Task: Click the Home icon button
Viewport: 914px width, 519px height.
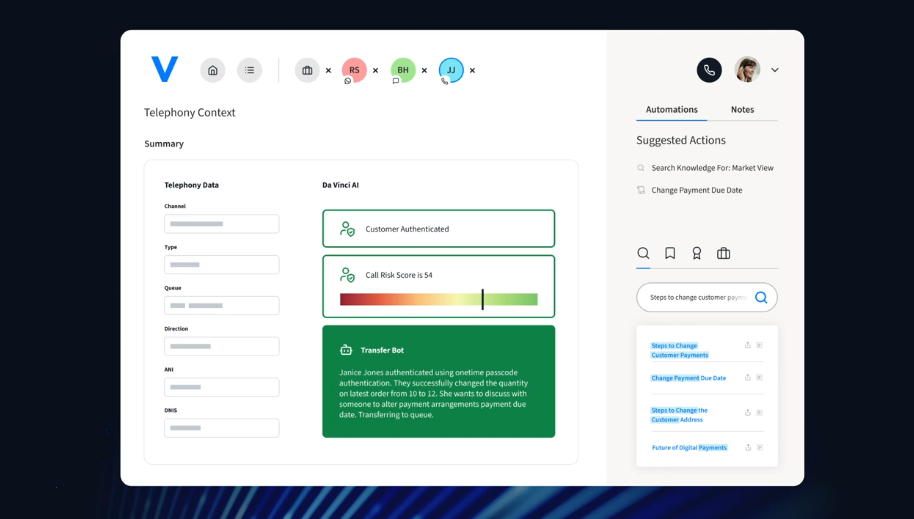Action: pyautogui.click(x=212, y=70)
